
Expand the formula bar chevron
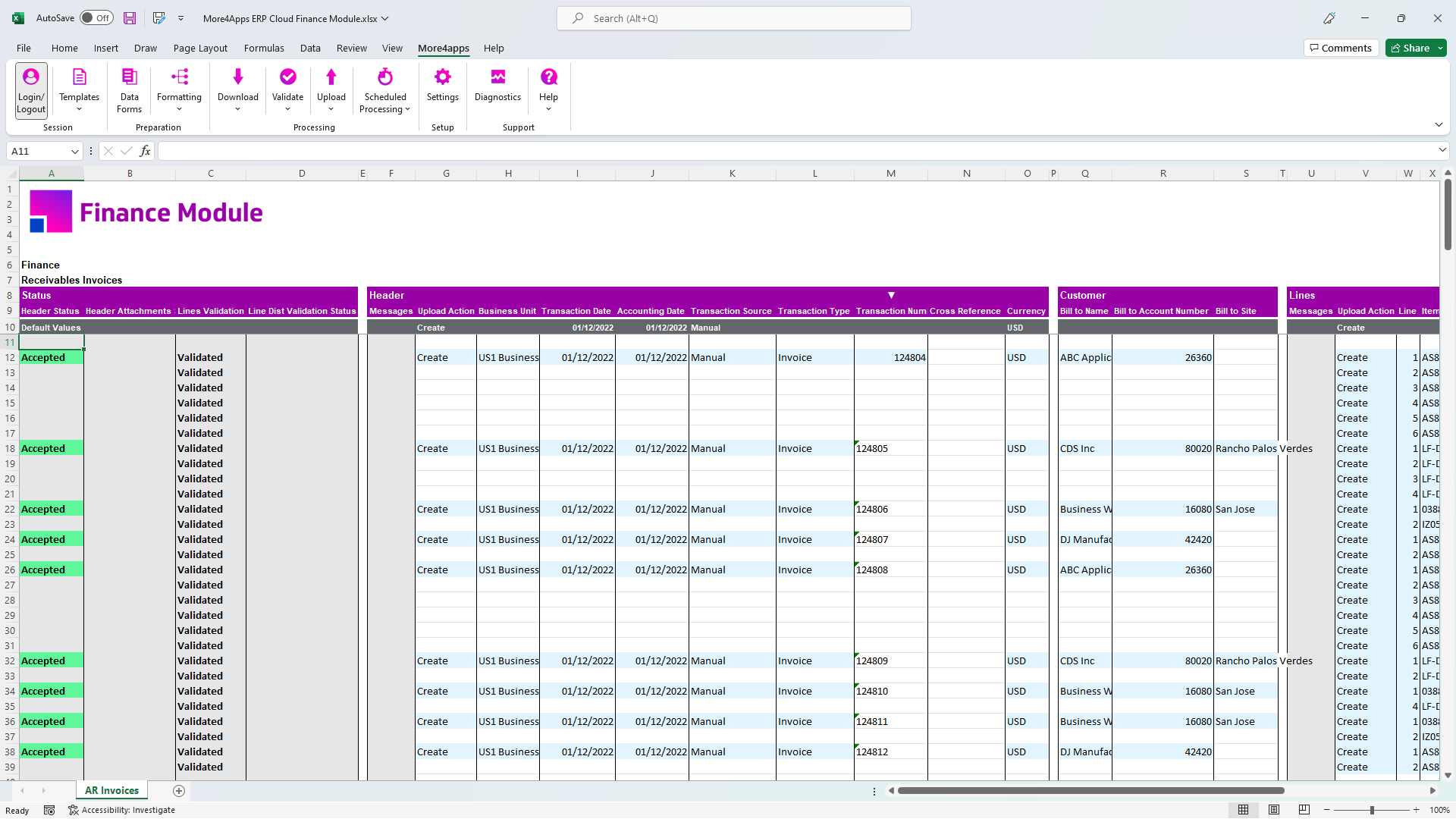coord(1442,150)
